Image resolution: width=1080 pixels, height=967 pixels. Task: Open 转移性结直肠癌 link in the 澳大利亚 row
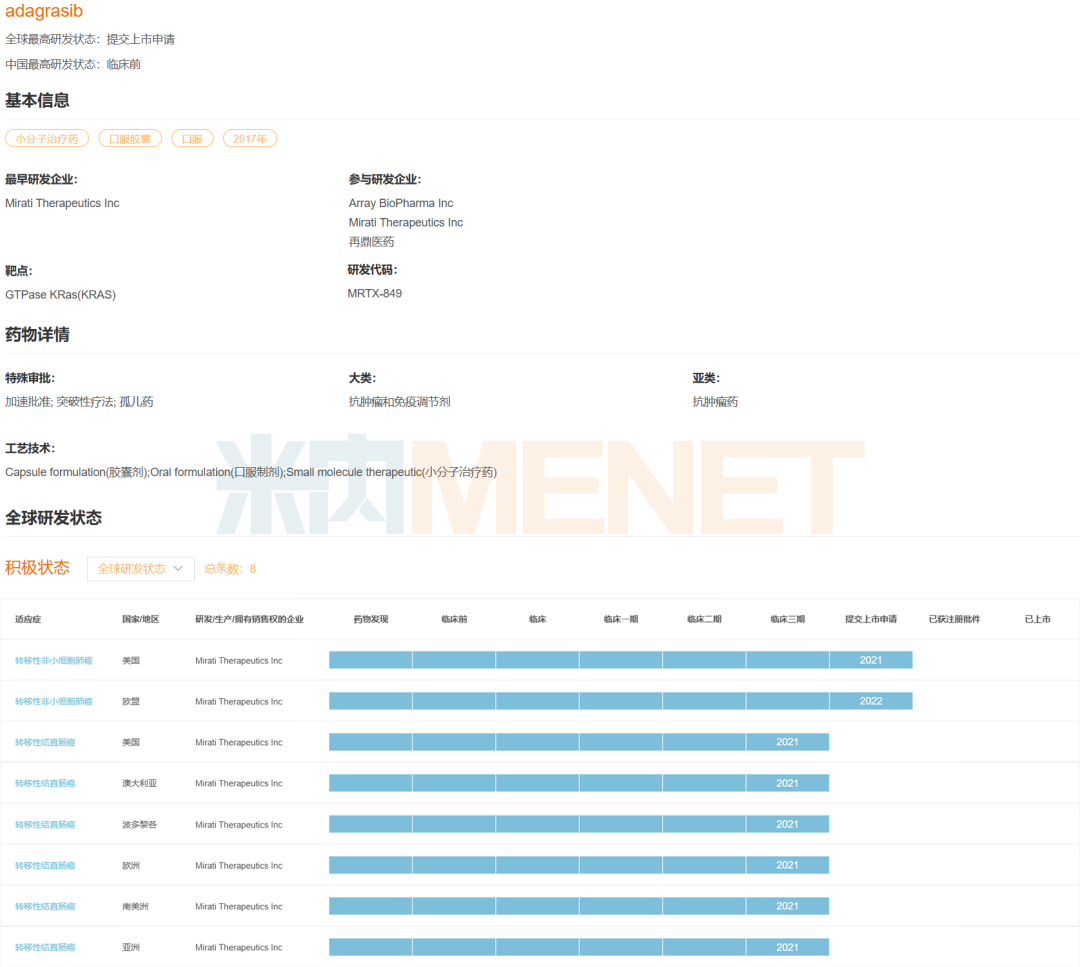(45, 784)
